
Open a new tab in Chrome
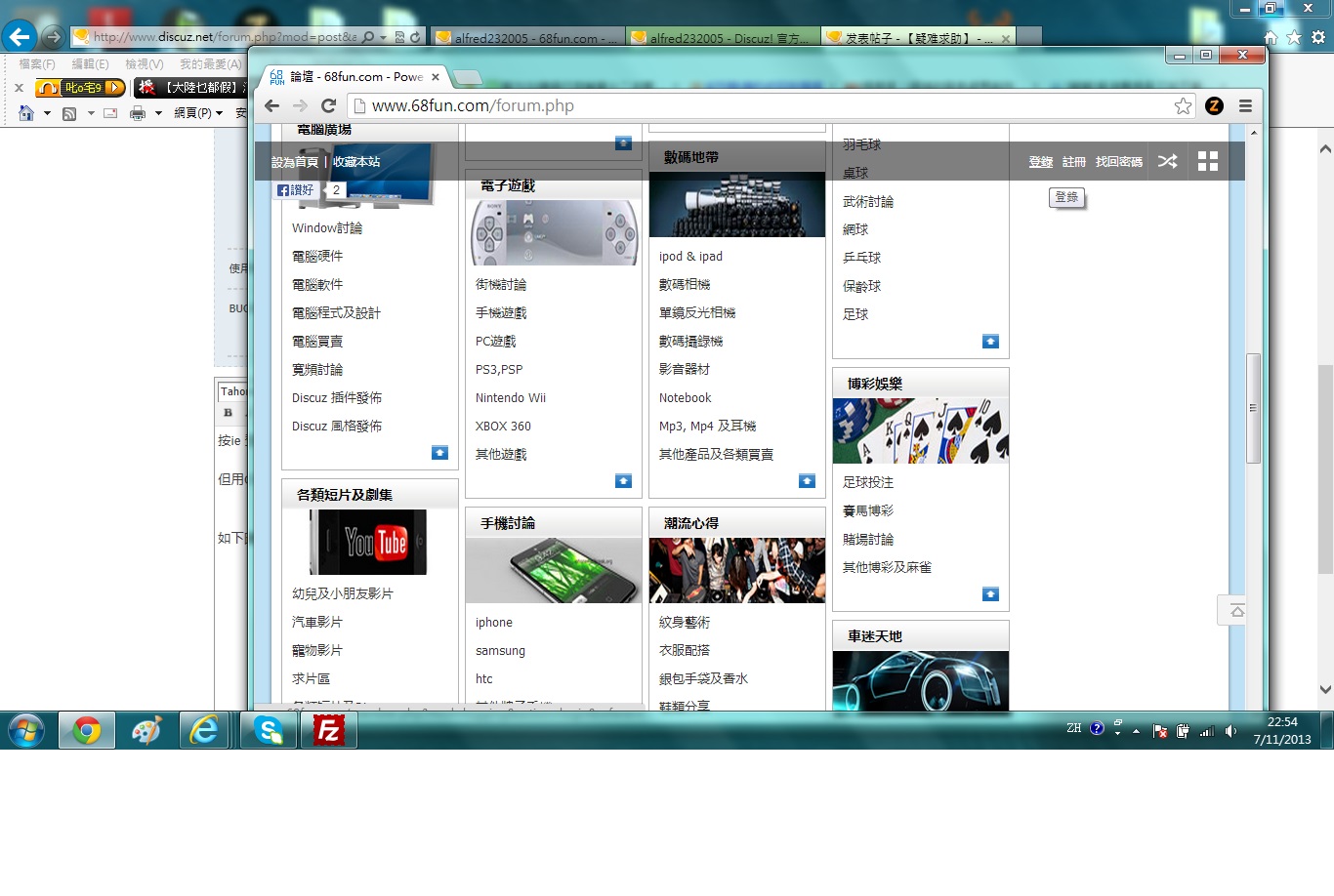468,77
